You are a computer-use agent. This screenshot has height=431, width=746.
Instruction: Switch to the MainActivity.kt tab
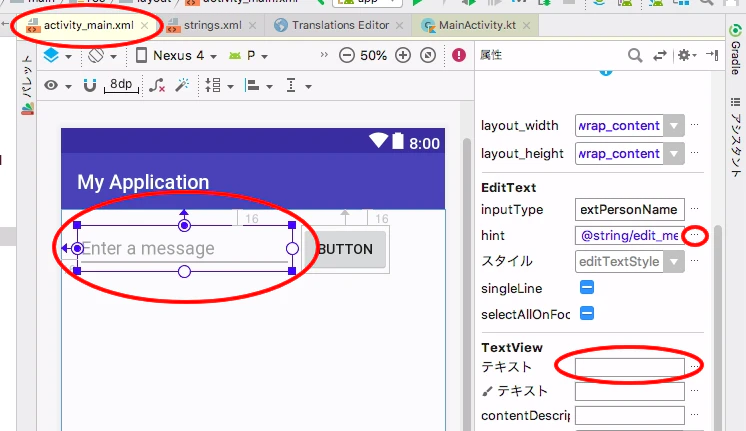click(x=477, y=25)
